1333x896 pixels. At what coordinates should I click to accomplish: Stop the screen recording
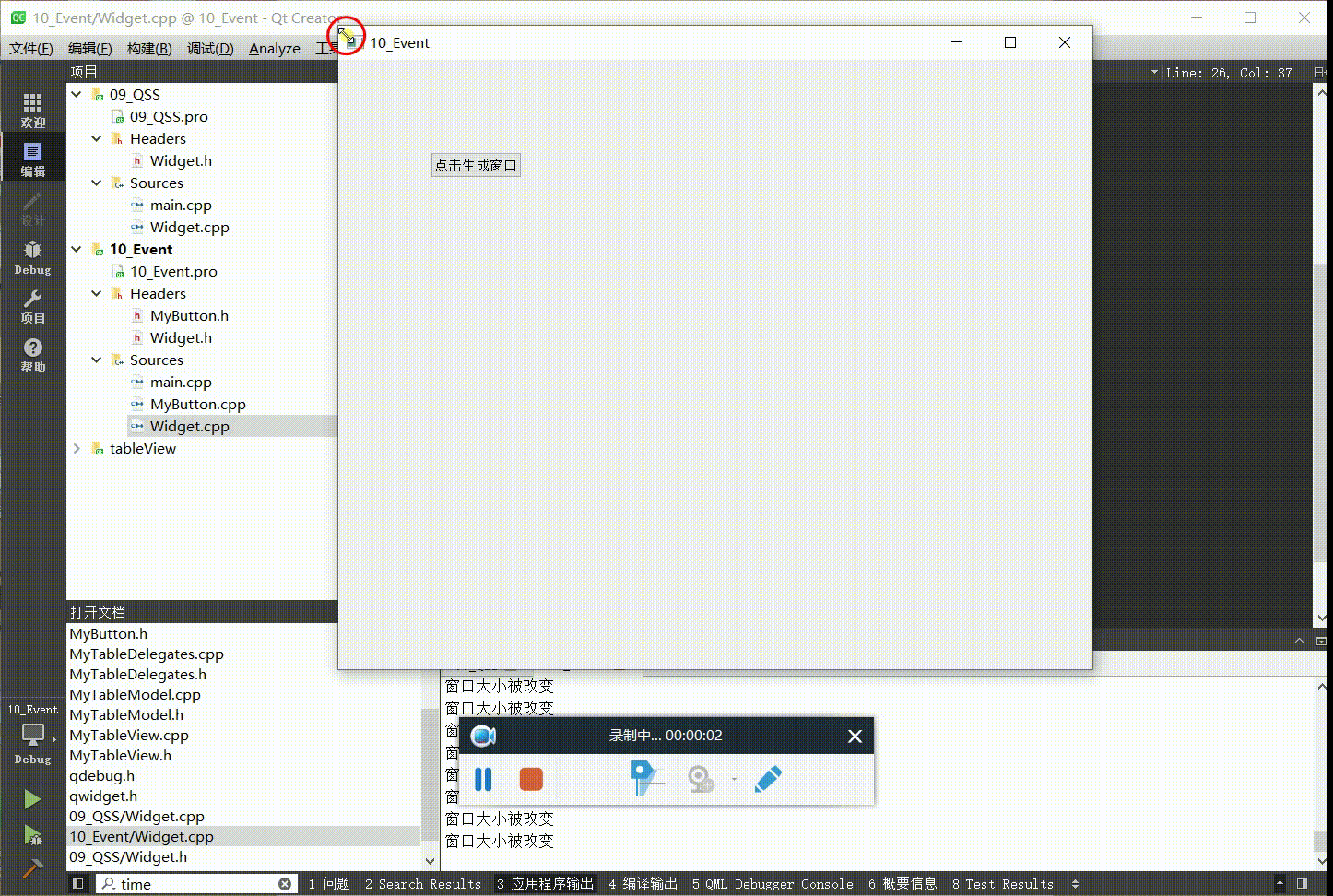(x=531, y=780)
